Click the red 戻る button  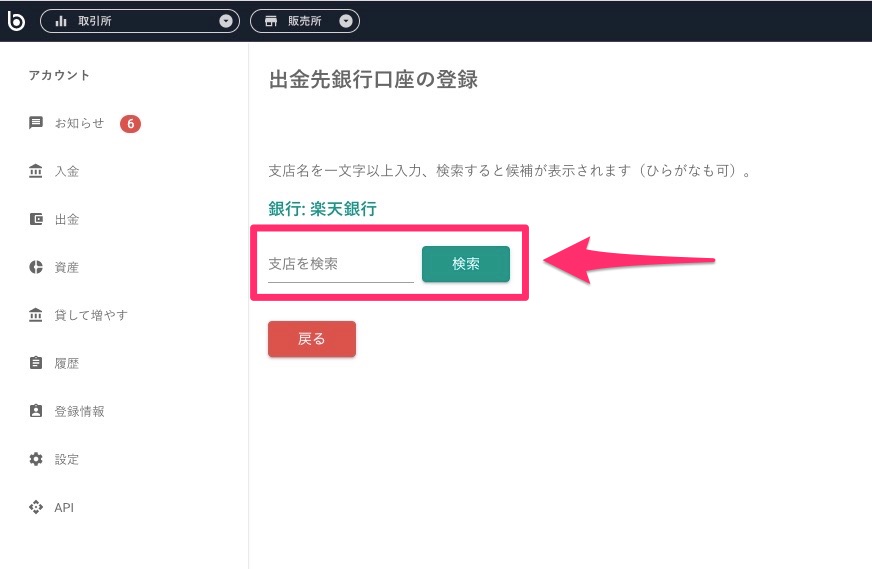click(311, 339)
